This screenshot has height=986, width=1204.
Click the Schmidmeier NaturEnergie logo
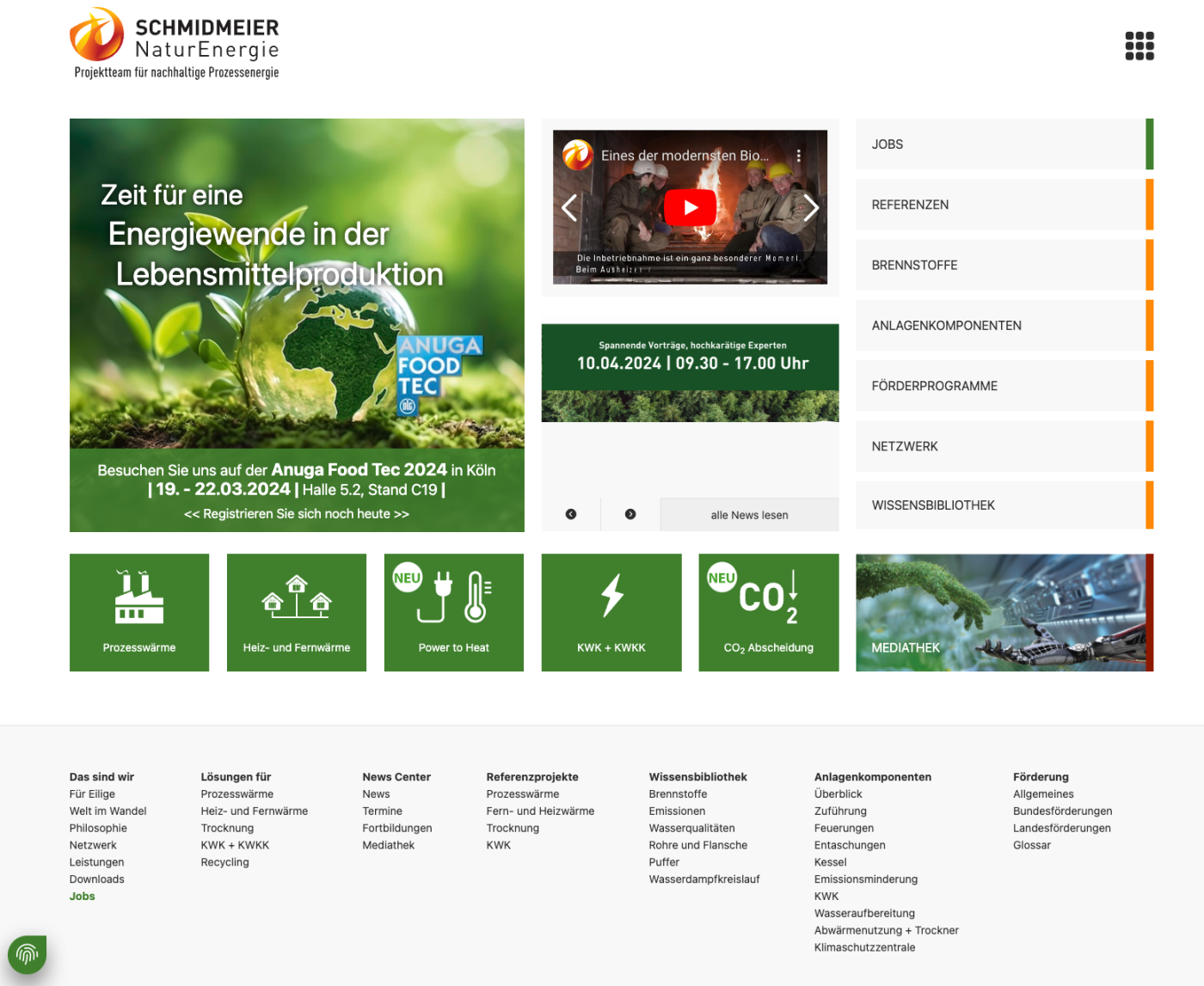click(x=175, y=44)
